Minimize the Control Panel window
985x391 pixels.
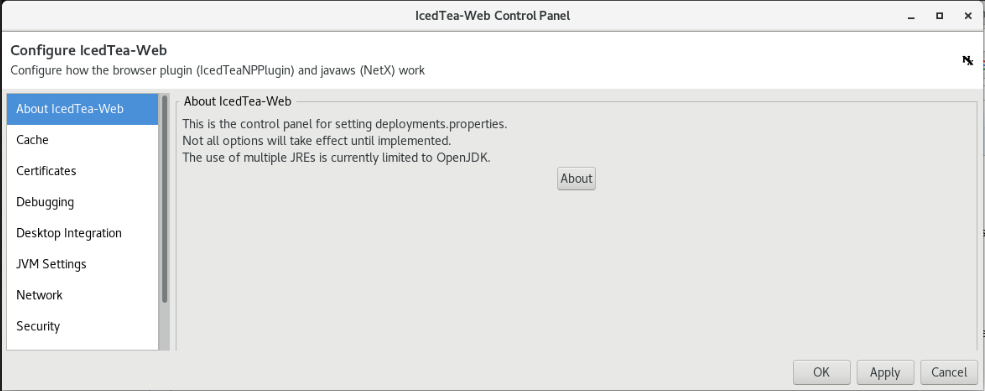[x=912, y=16]
